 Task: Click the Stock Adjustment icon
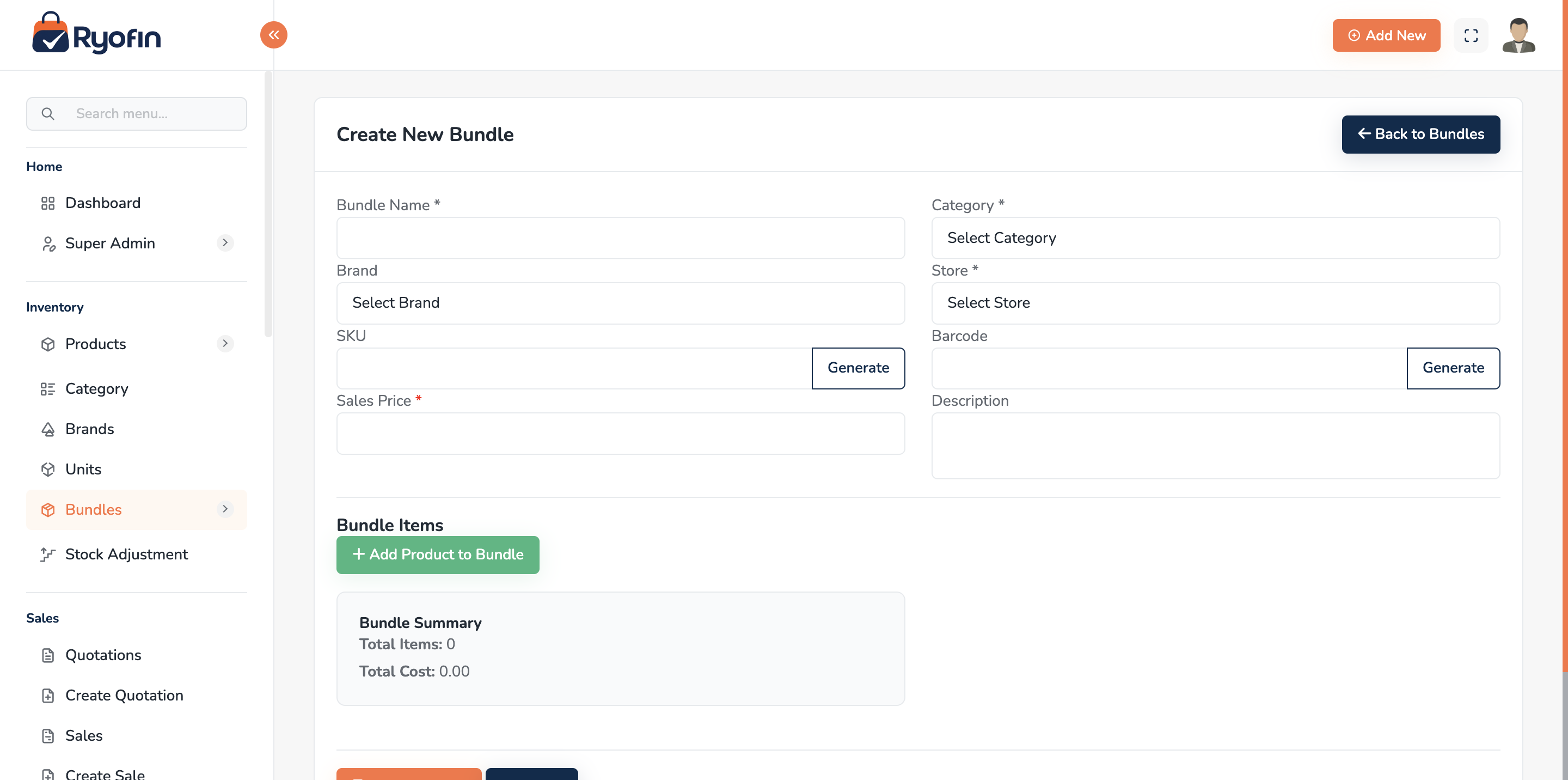point(48,554)
